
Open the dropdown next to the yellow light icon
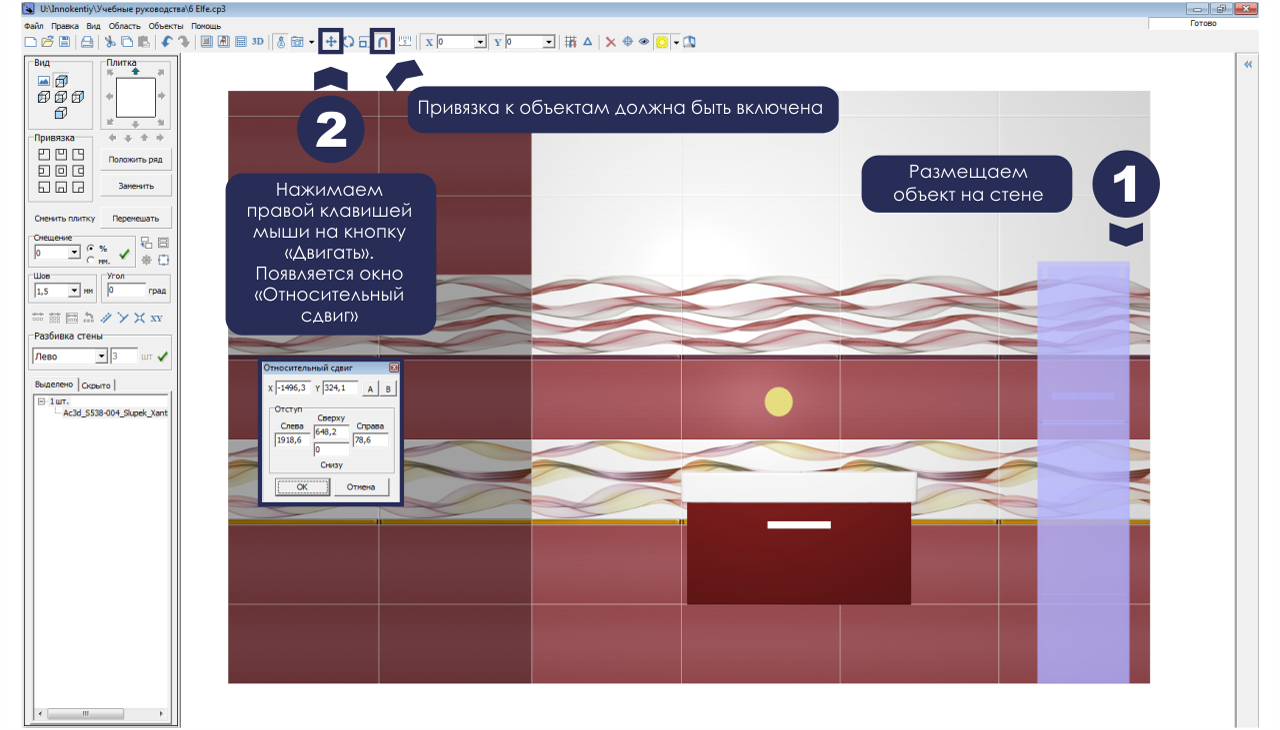point(676,42)
